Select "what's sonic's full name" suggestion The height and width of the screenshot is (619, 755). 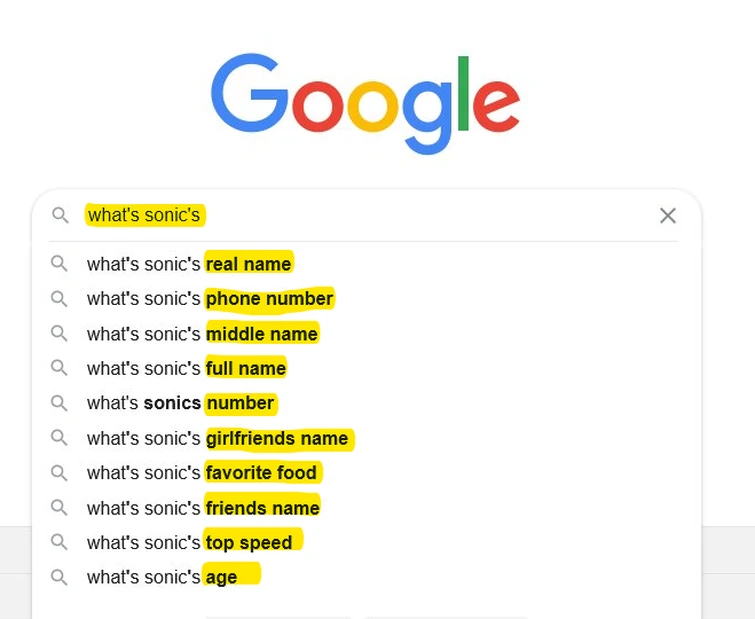tap(186, 369)
